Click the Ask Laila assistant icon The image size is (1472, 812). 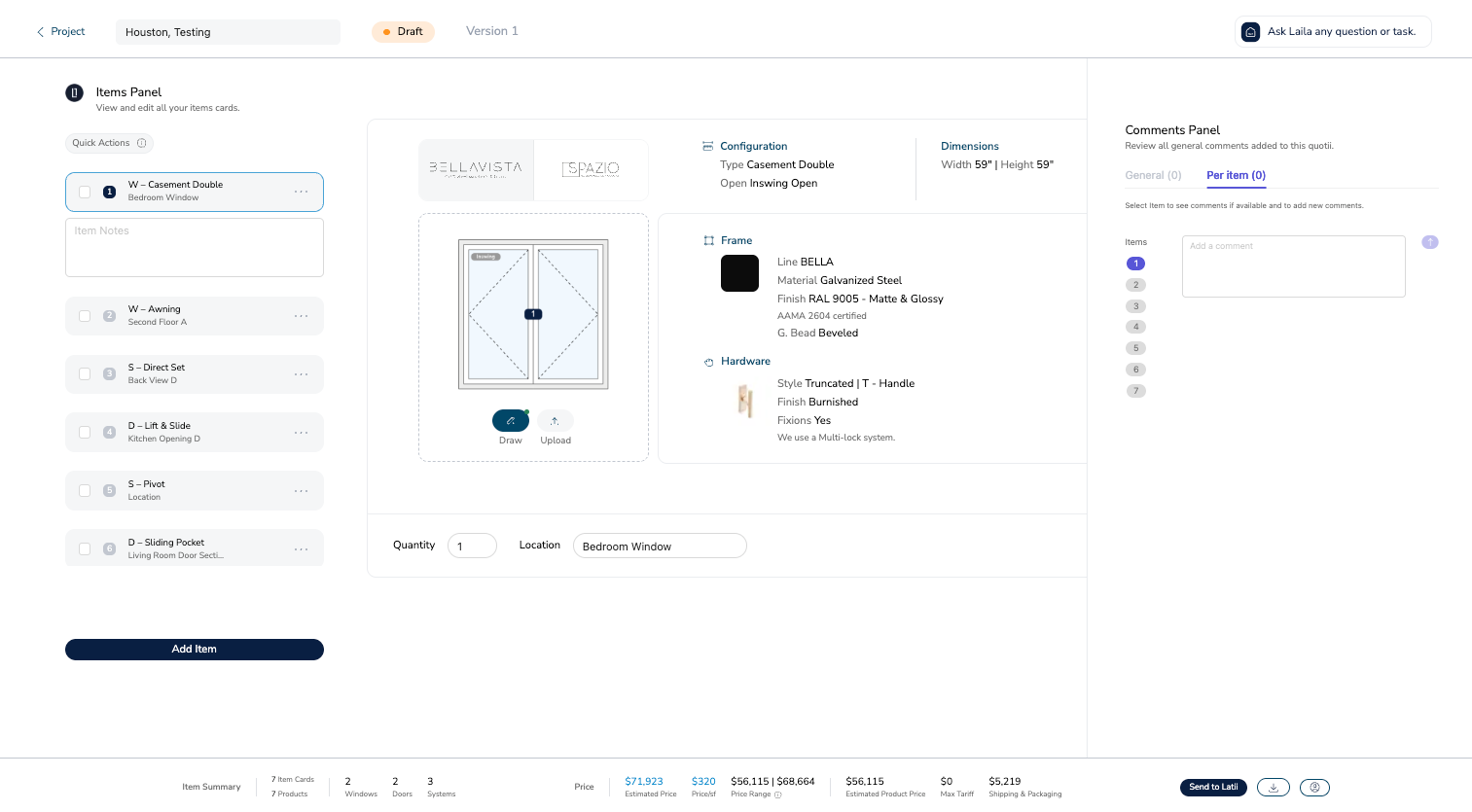point(1250,31)
